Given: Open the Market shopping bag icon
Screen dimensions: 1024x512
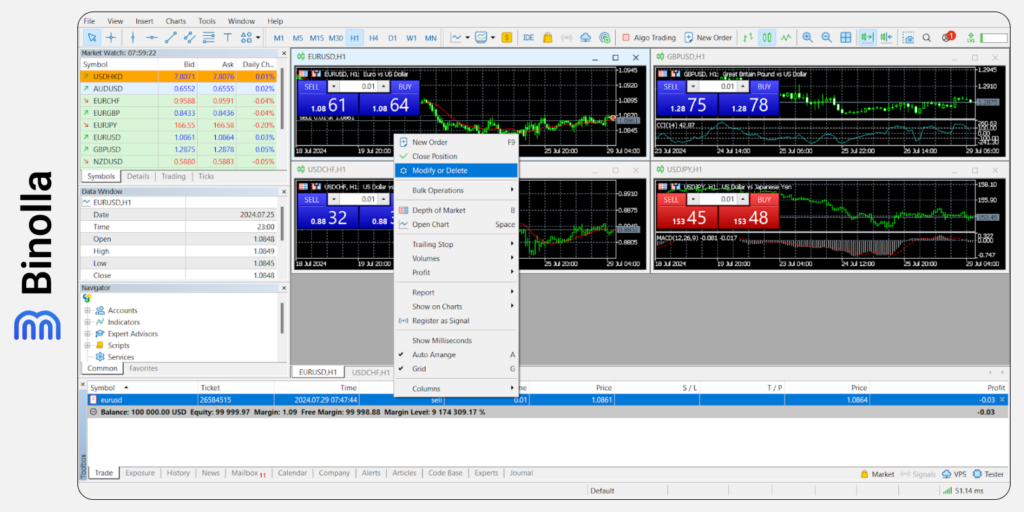Looking at the screenshot, I should (547, 37).
